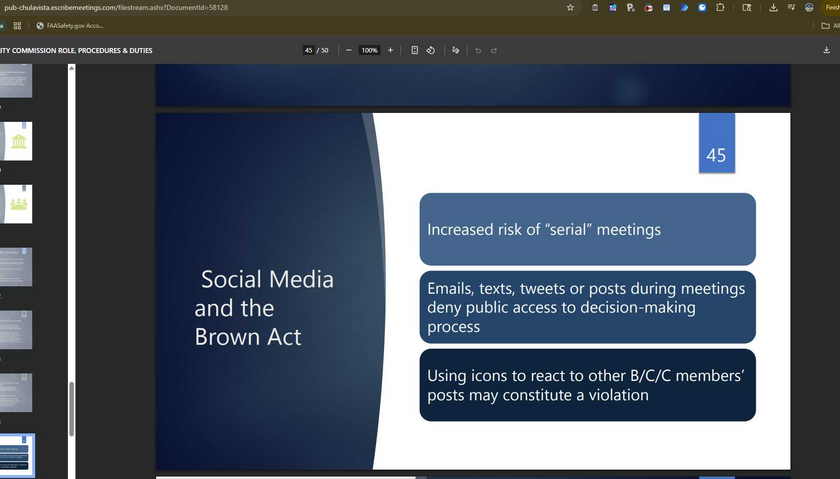Bookmark this page with the star icon

tap(570, 7)
